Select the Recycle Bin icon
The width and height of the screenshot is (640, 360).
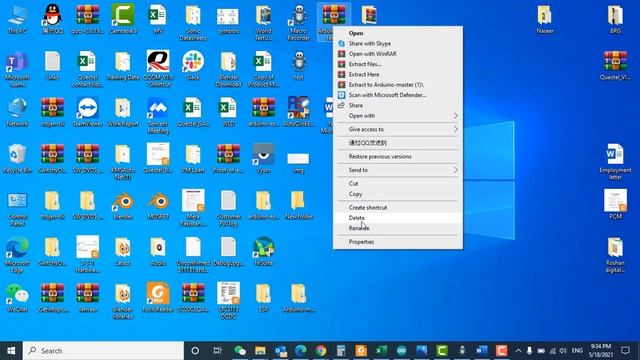point(17,159)
